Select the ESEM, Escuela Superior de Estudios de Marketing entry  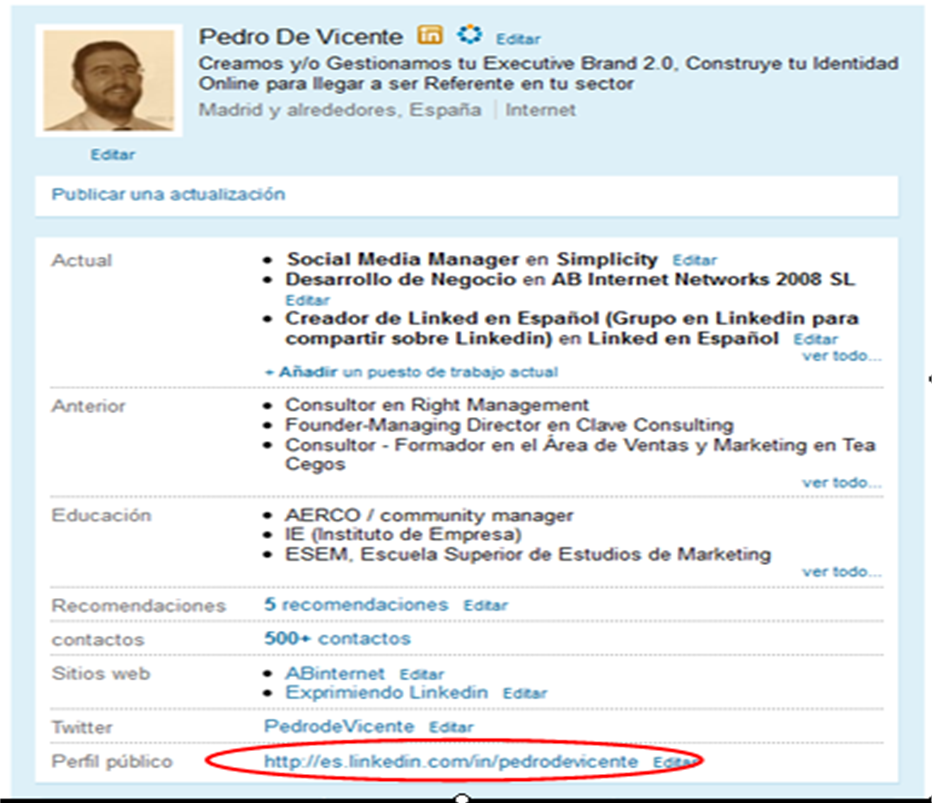pos(528,555)
